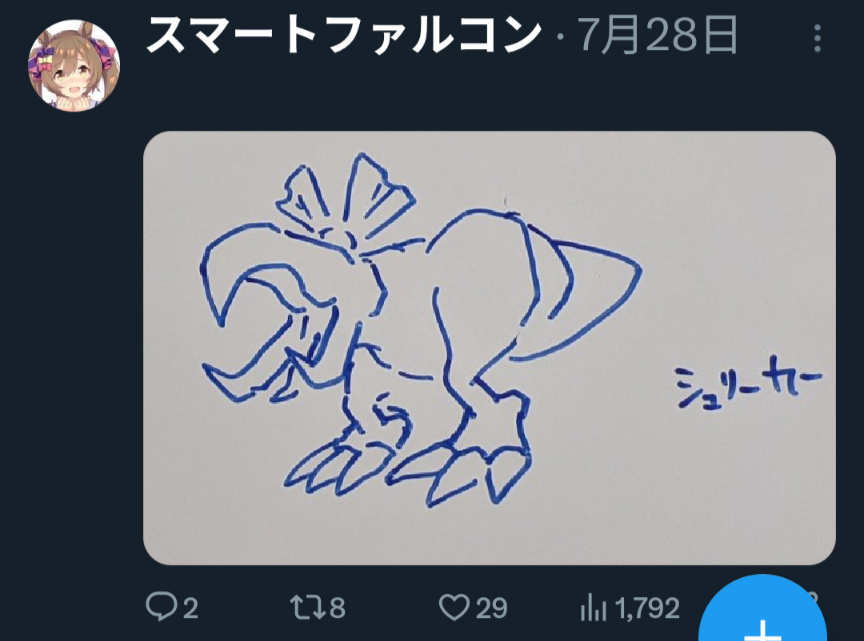The height and width of the screenshot is (641, 864).
Task: Click the like count number 29
Action: coord(491,608)
